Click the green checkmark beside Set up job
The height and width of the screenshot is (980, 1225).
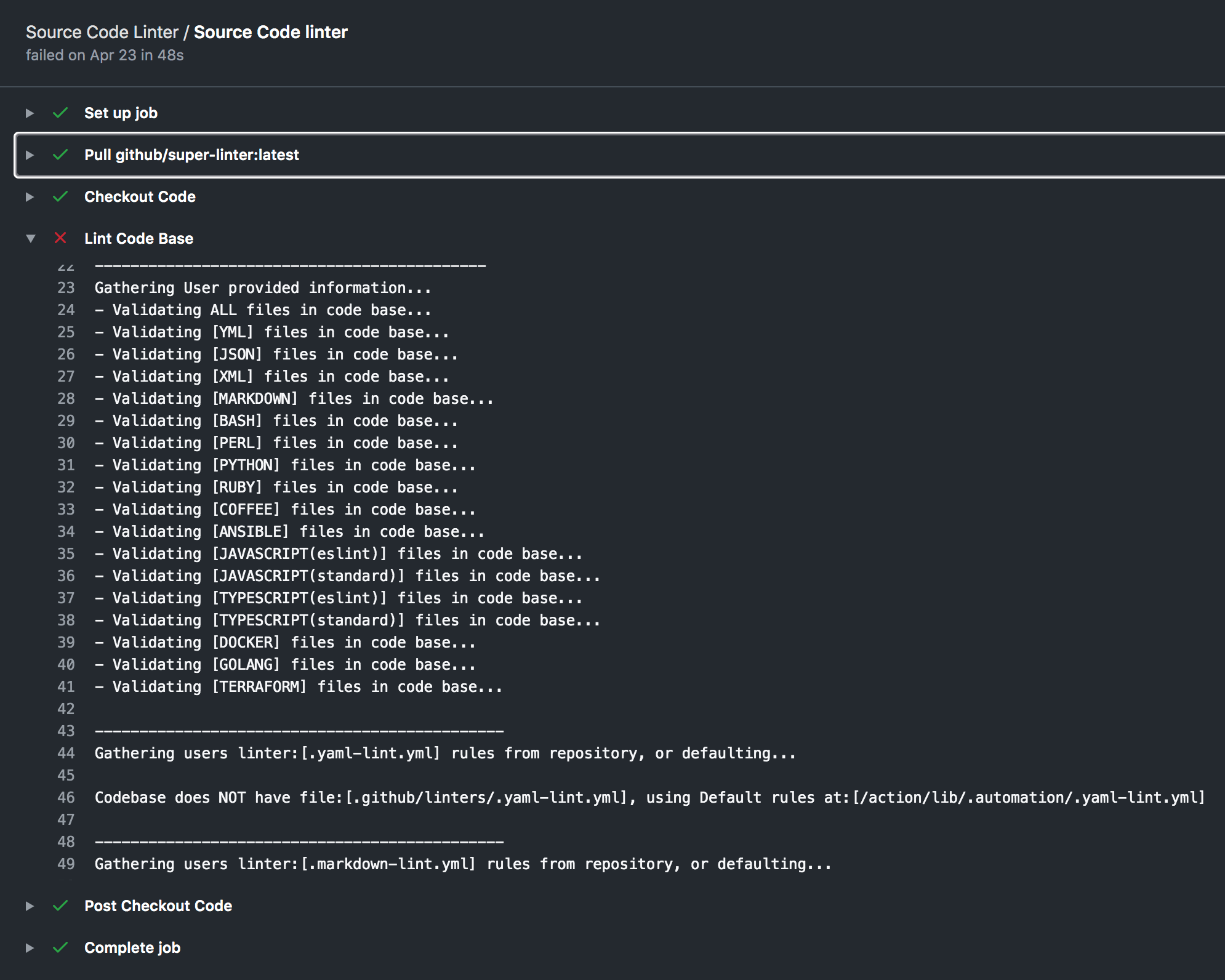click(x=61, y=113)
